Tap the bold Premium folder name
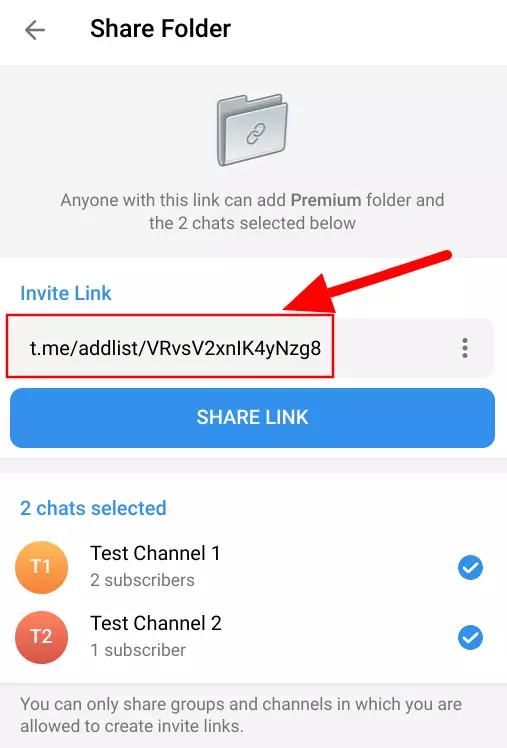507x748 pixels. [x=326, y=200]
